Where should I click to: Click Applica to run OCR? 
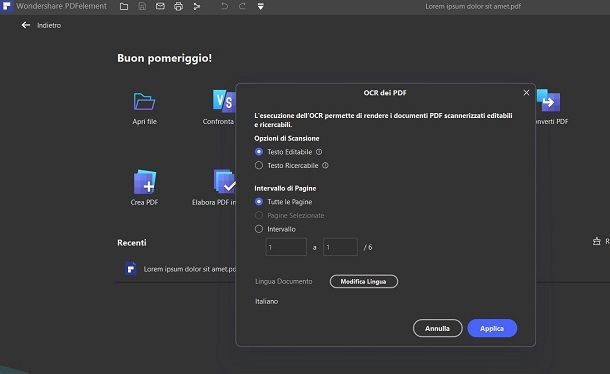[492, 328]
